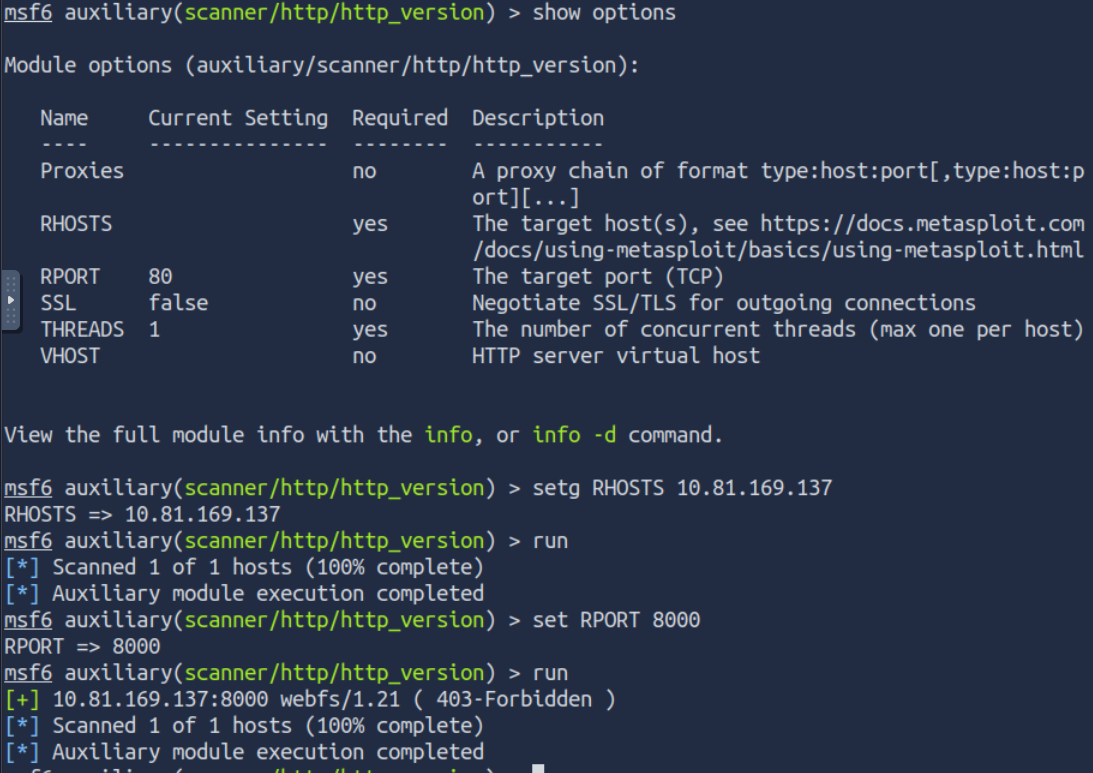
Task: Click the "Module options" heading line
Action: click(321, 66)
